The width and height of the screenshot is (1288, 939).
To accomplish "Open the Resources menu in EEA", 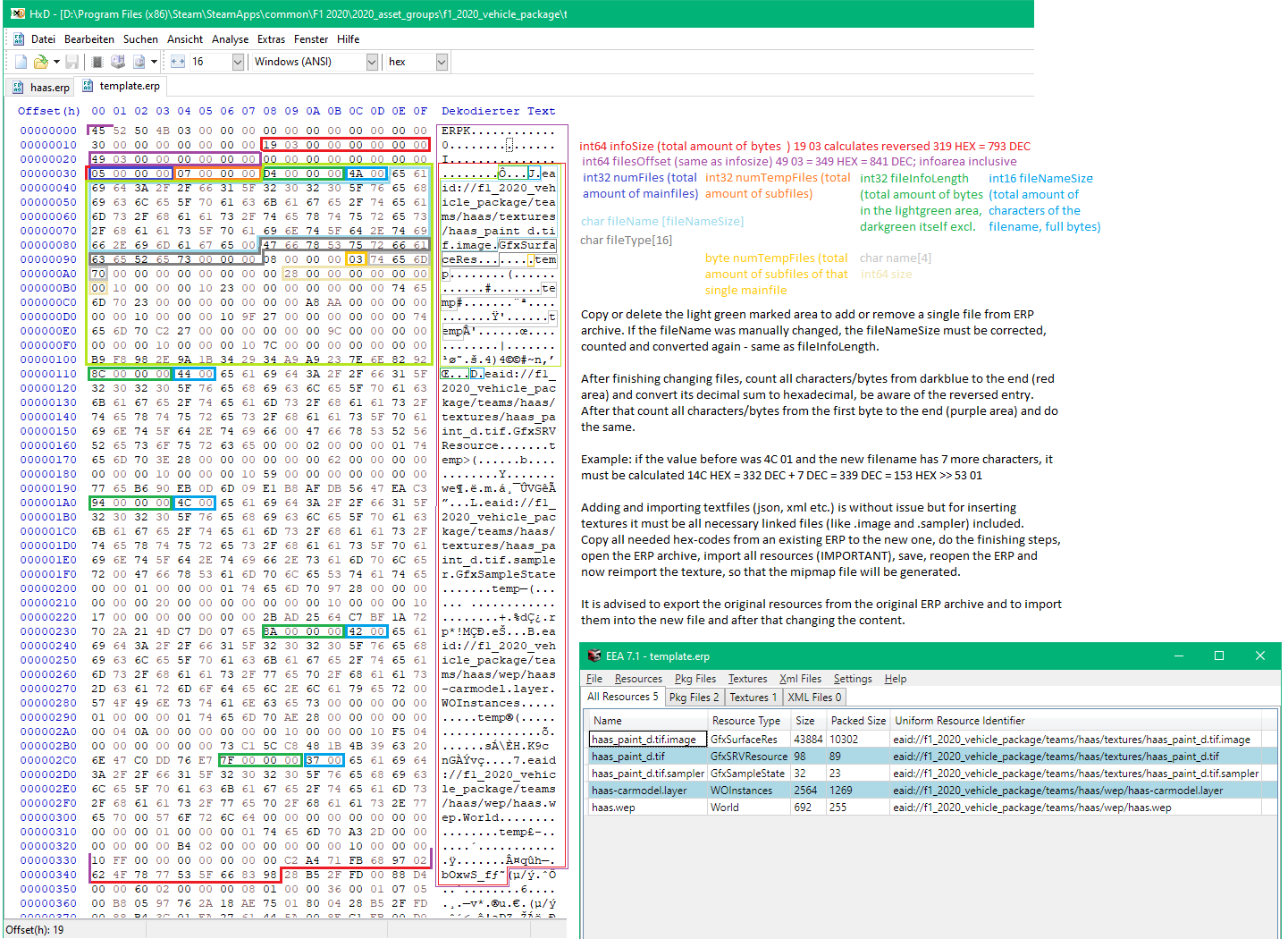I will 638,679.
